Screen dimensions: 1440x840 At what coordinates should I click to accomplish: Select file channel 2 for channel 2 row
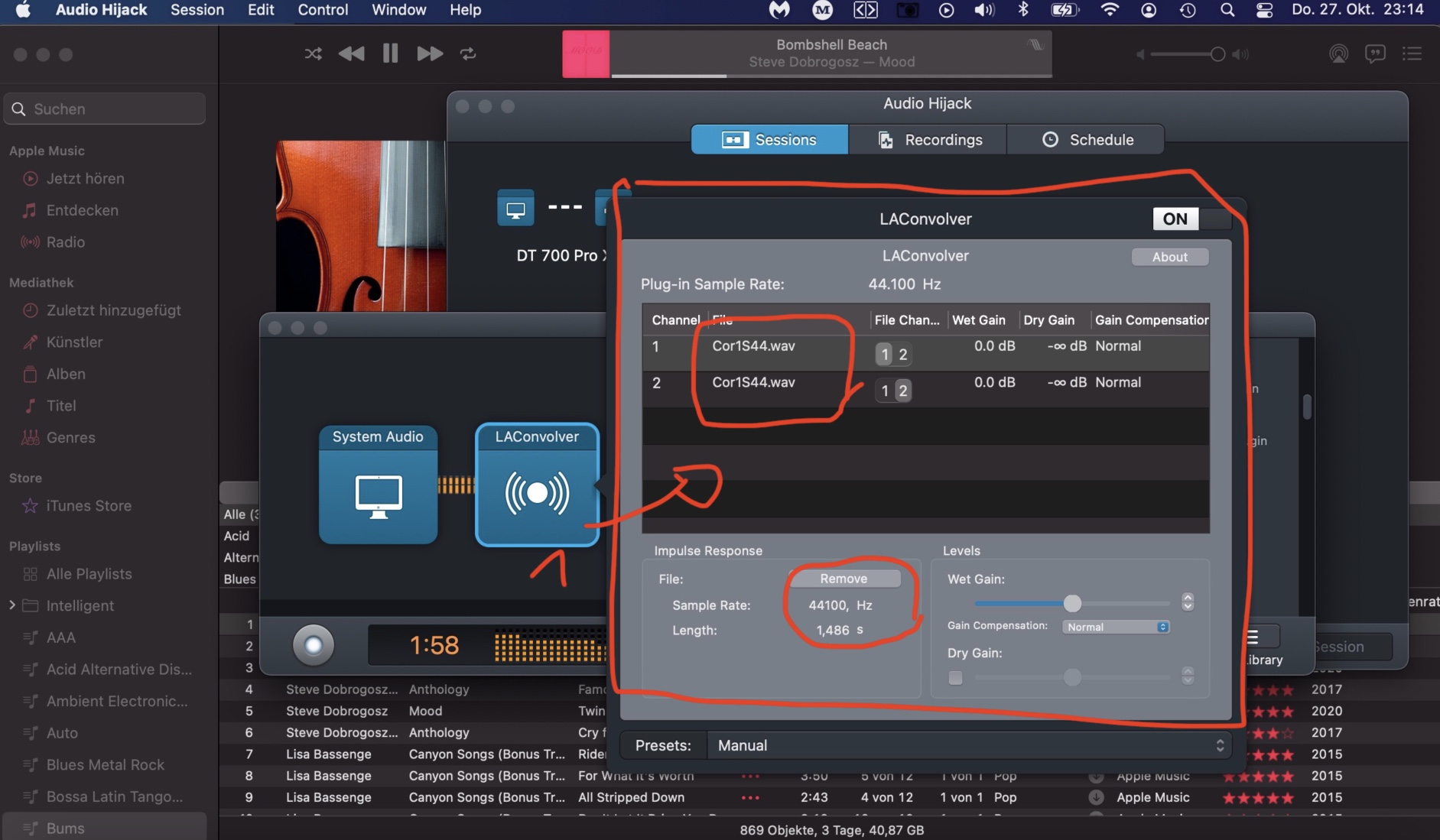point(903,391)
